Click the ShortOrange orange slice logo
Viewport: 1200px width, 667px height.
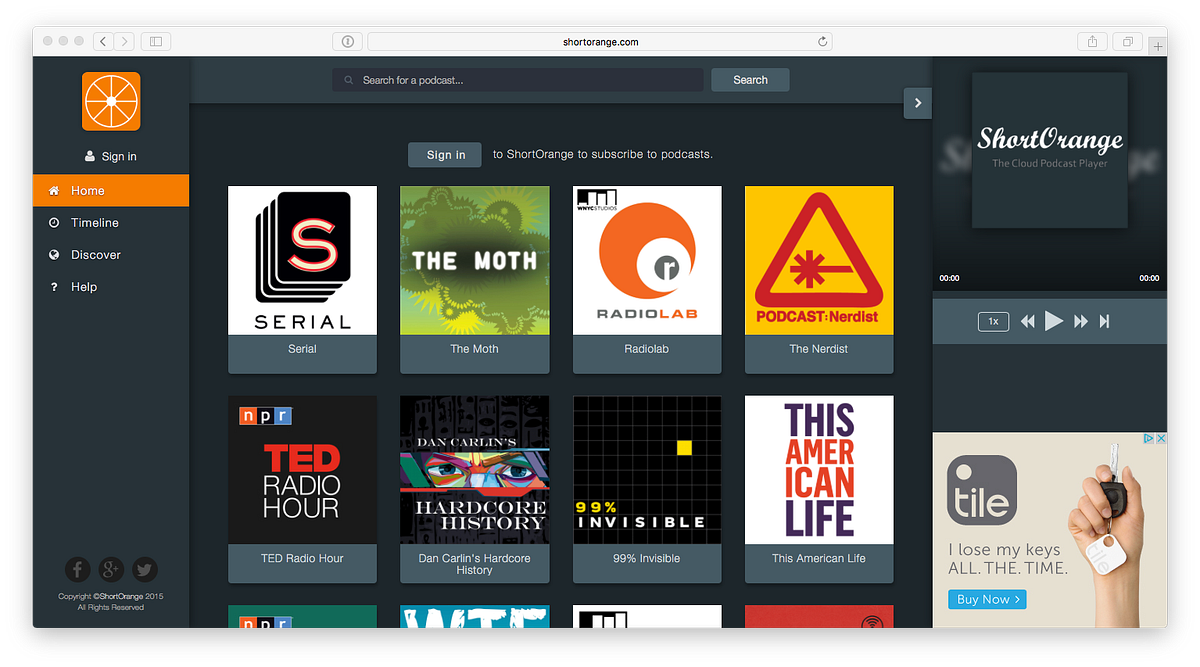(x=111, y=101)
